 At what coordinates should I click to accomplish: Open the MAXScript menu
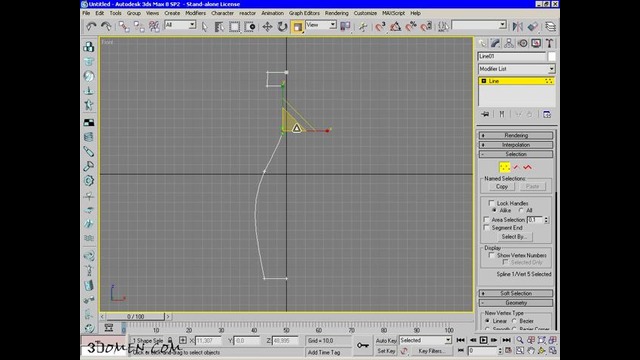click(x=393, y=13)
